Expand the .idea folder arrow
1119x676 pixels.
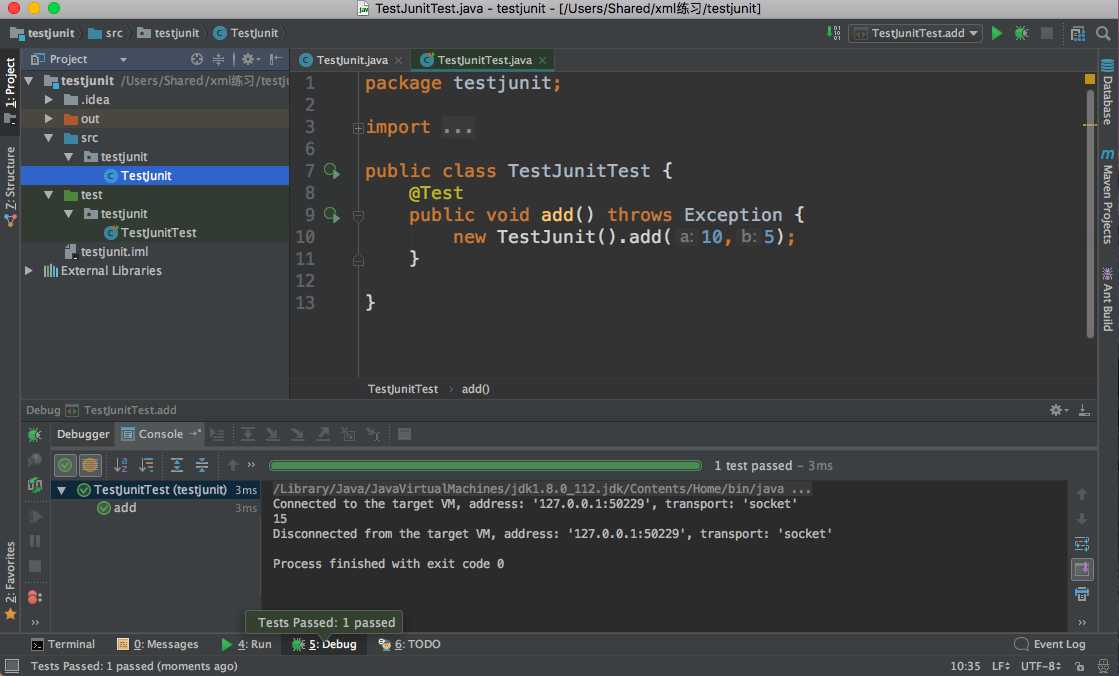pyautogui.click(x=49, y=99)
